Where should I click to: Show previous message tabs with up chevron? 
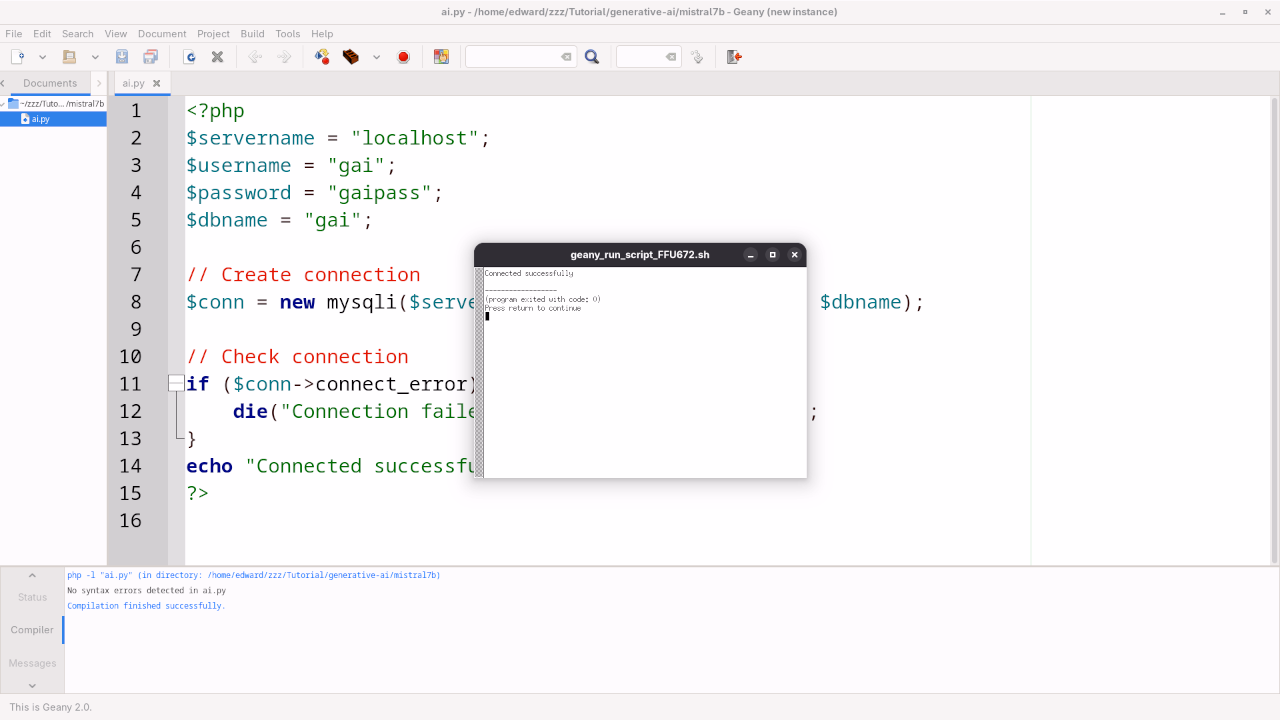pos(32,575)
